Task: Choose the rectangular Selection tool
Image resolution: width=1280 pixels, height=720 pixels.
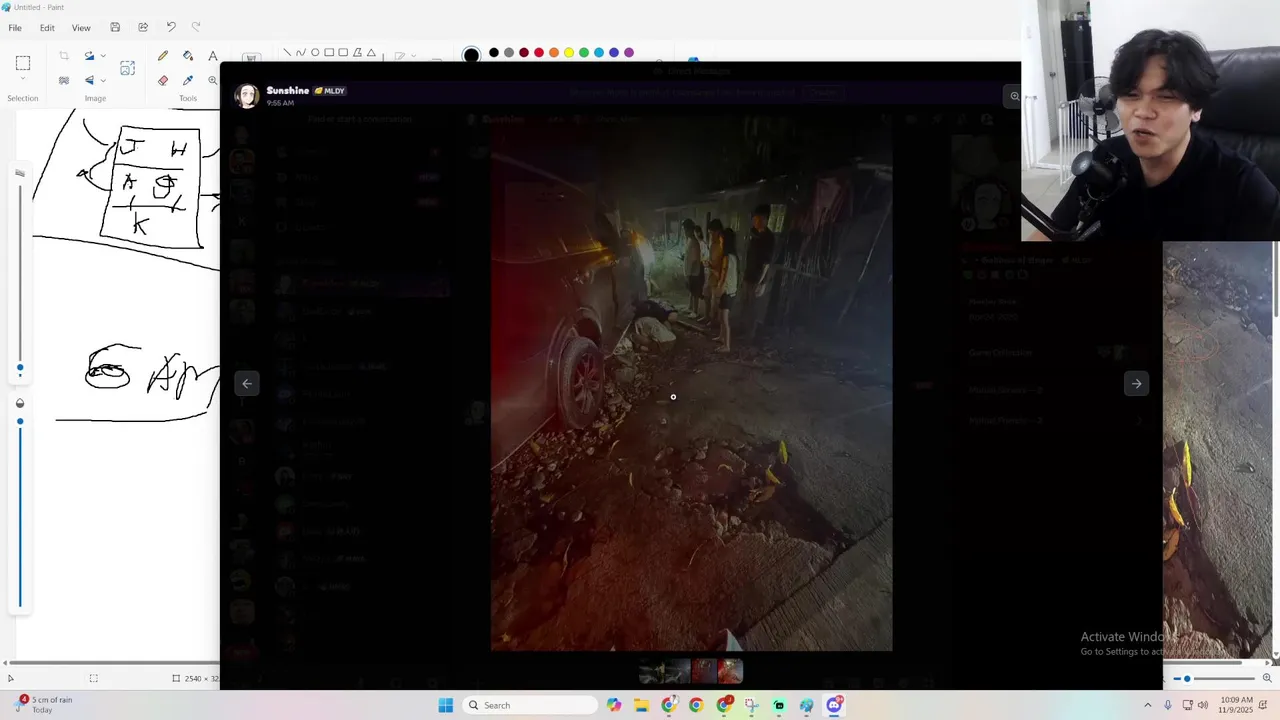Action: coord(23,63)
